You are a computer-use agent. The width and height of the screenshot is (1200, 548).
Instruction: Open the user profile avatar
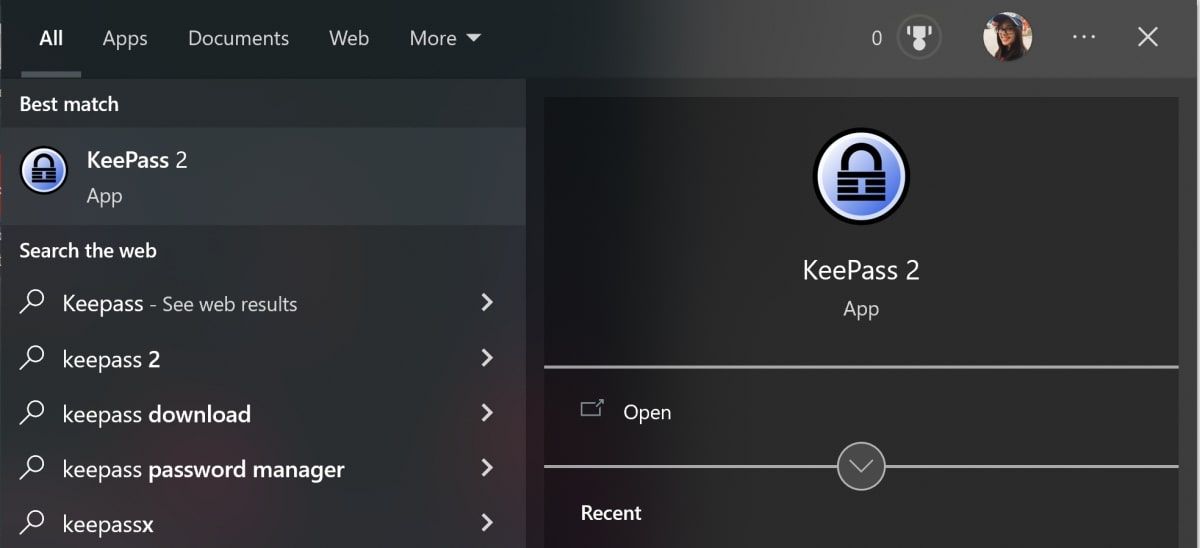[x=1007, y=38]
